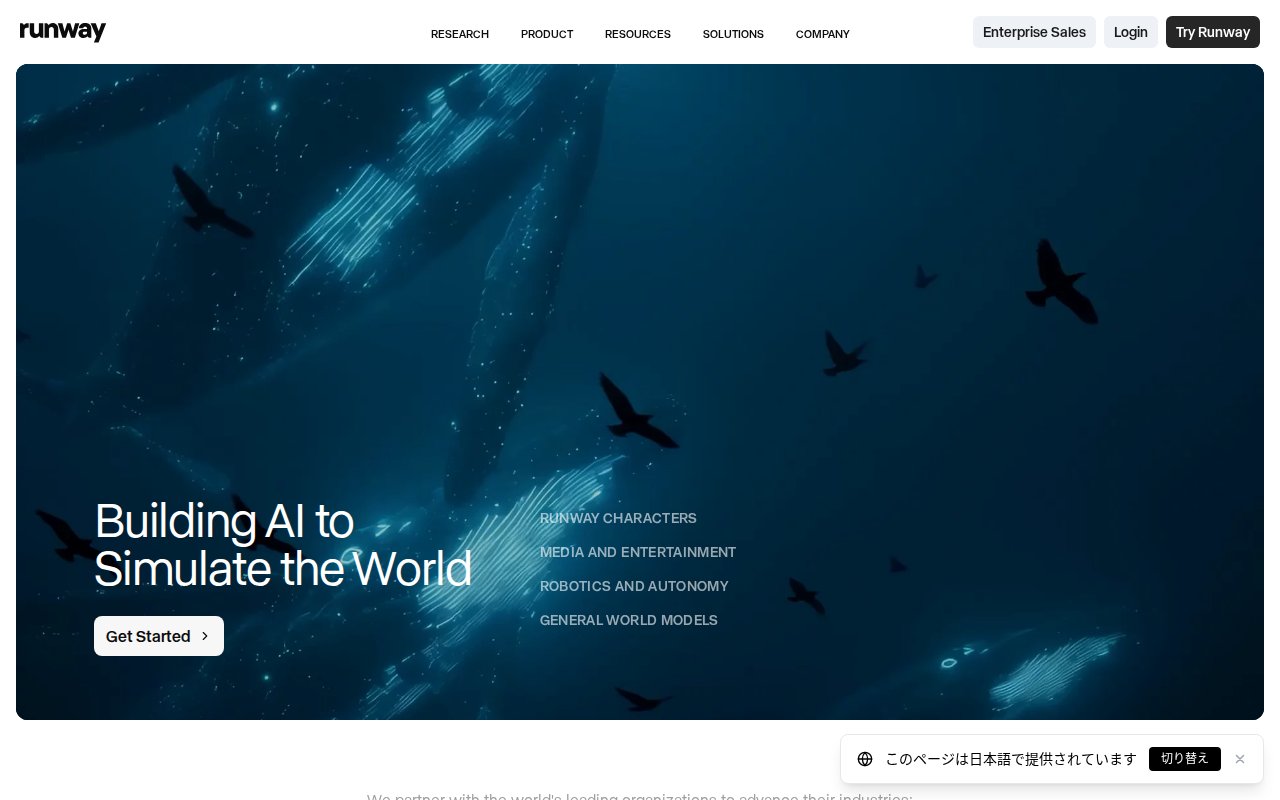The height and width of the screenshot is (800, 1280).
Task: Open the Research menu
Action: 460,34
